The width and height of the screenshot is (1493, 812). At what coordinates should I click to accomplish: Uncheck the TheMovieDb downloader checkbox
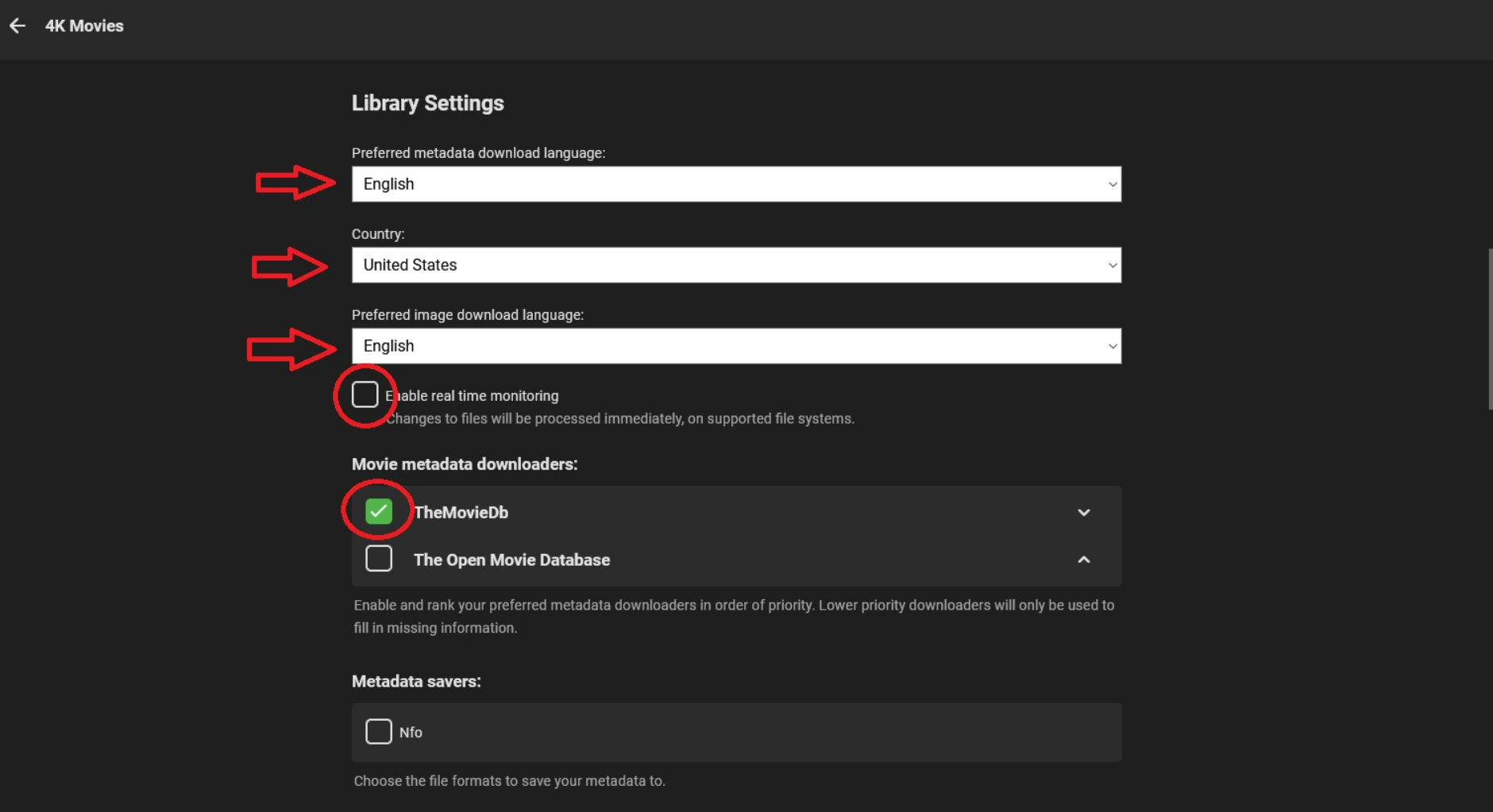click(379, 512)
